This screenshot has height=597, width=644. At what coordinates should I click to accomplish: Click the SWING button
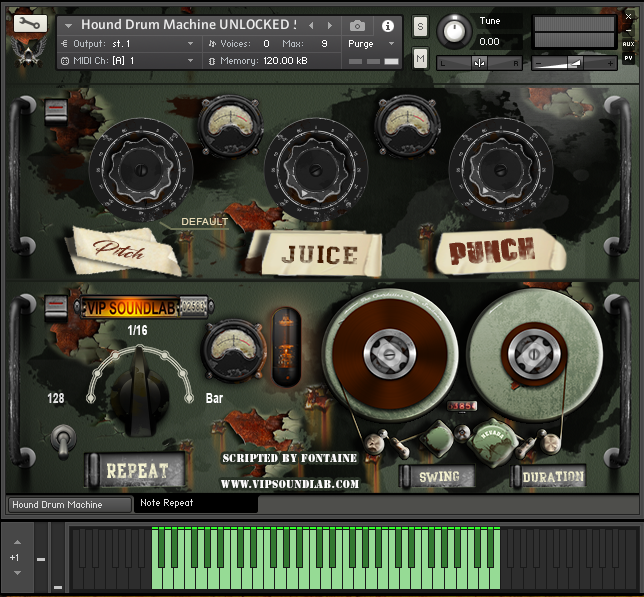click(437, 477)
